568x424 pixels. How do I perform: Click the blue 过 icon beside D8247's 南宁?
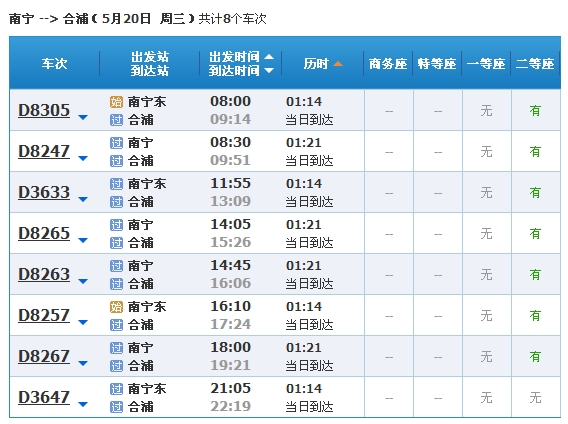coord(116,143)
